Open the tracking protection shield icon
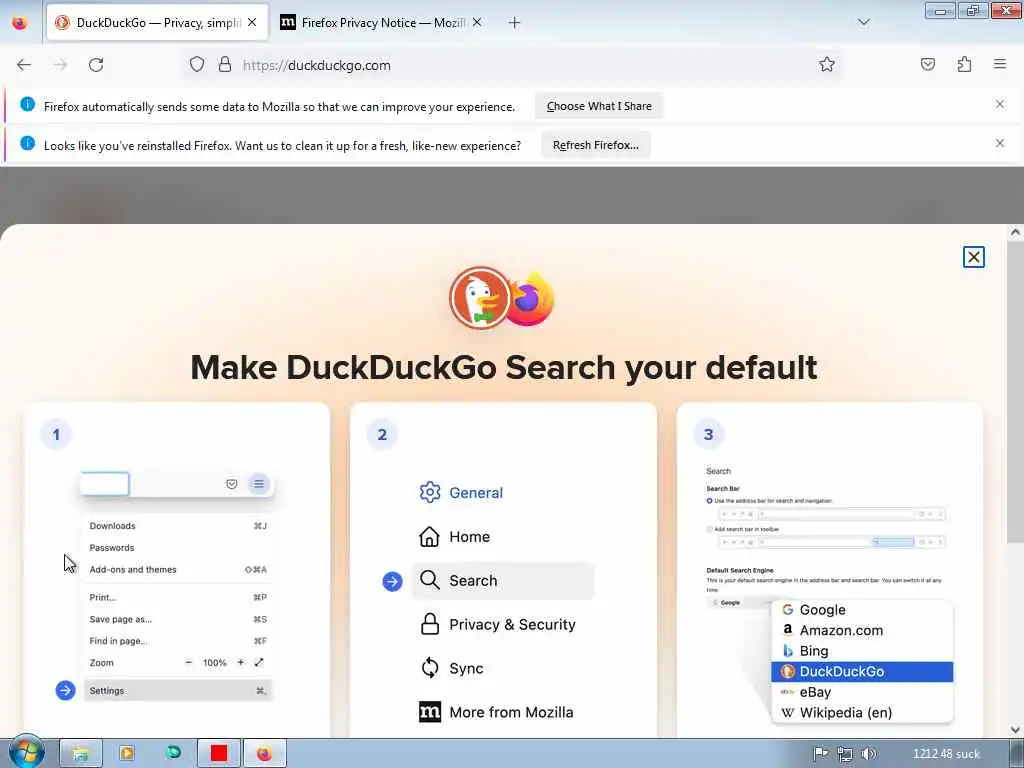The image size is (1024, 768). 197,64
